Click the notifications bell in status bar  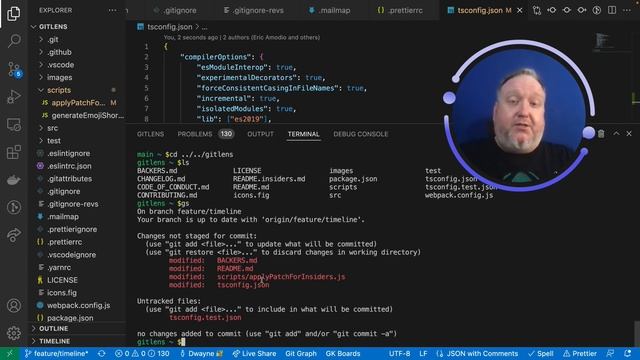point(628,353)
